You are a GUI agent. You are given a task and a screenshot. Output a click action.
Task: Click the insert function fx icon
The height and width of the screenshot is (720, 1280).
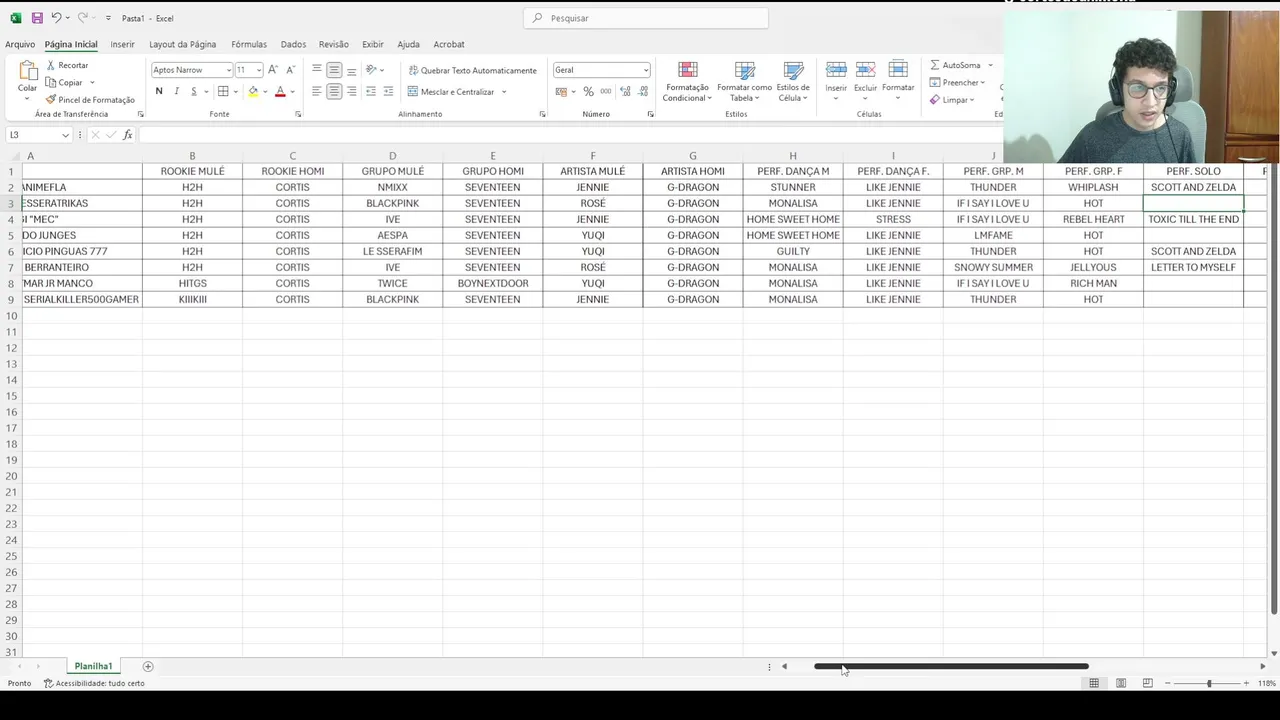(x=127, y=135)
